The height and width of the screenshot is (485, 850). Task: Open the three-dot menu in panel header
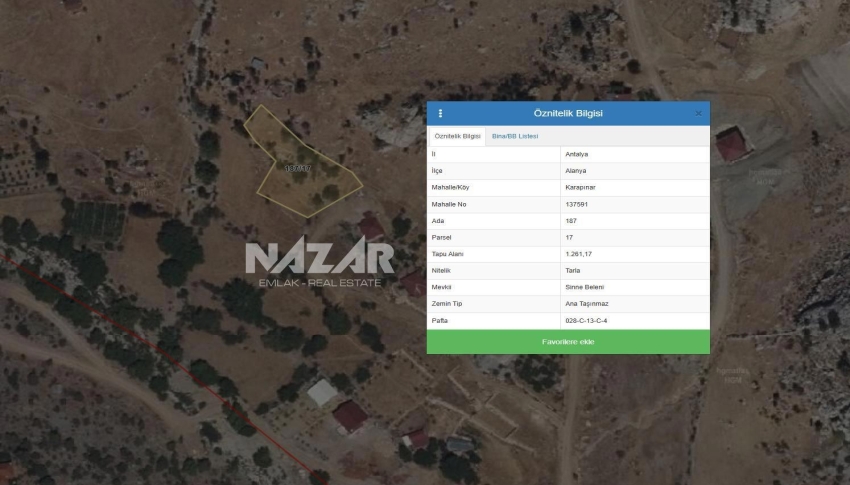(440, 113)
